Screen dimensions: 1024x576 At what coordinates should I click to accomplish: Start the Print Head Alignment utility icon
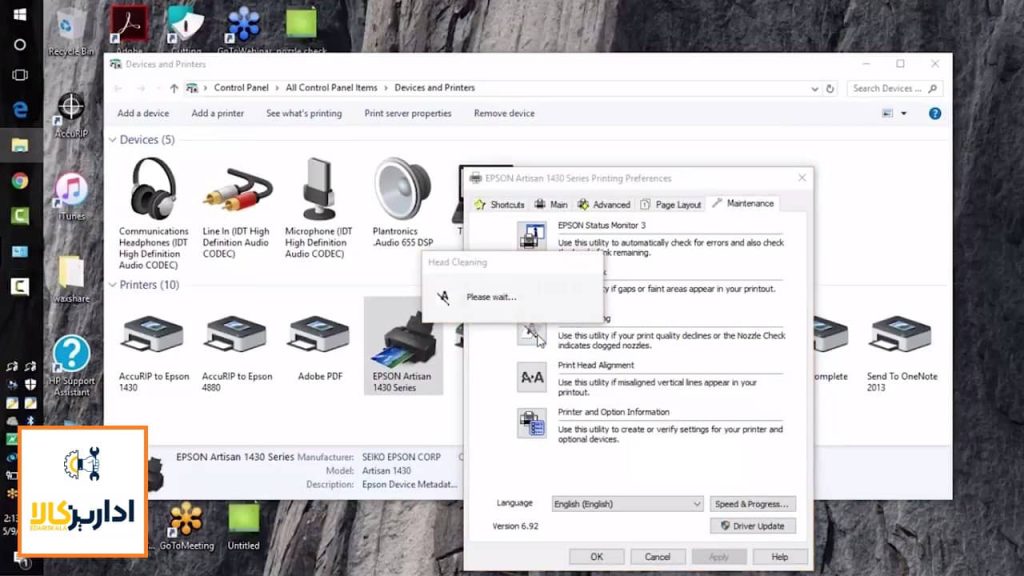(532, 377)
